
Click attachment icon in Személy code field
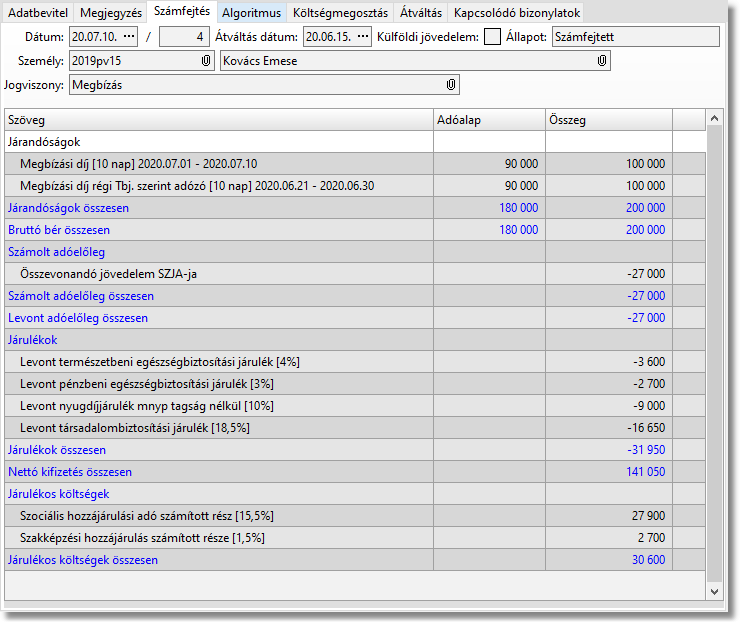click(x=205, y=61)
